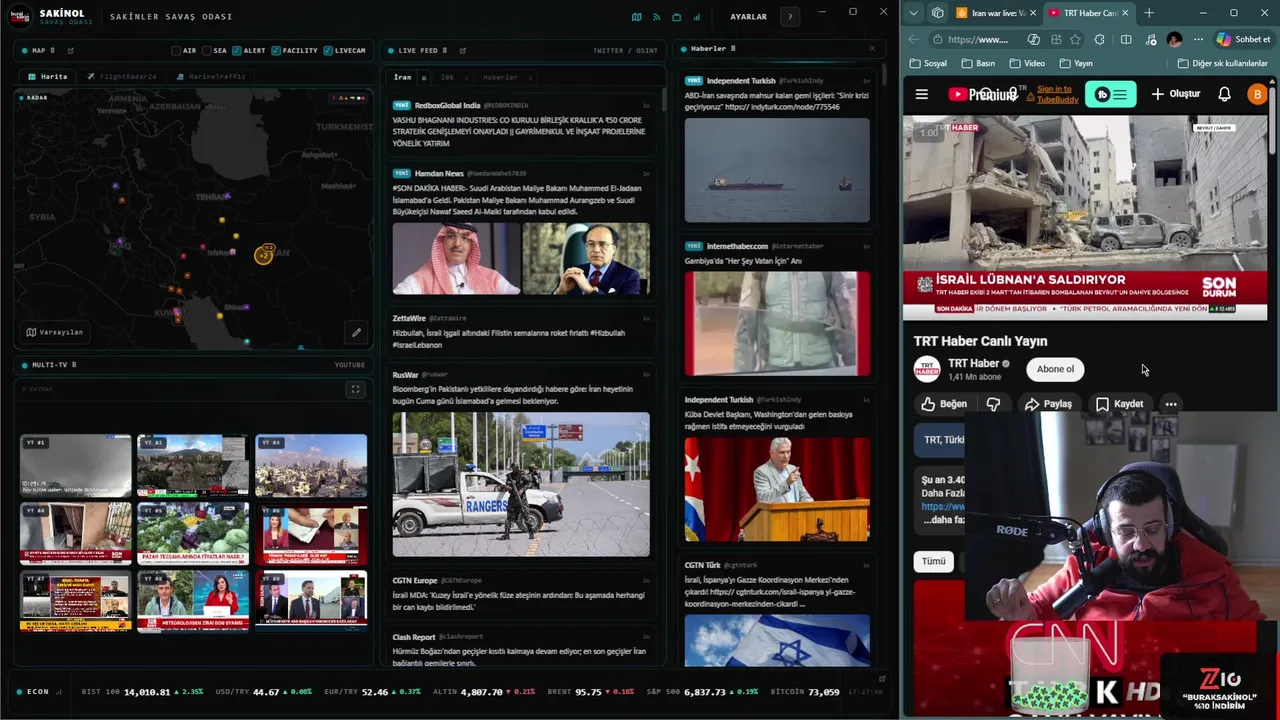Open the Edge profile avatar
Screen dimensions: 1280x720
tap(1174, 39)
